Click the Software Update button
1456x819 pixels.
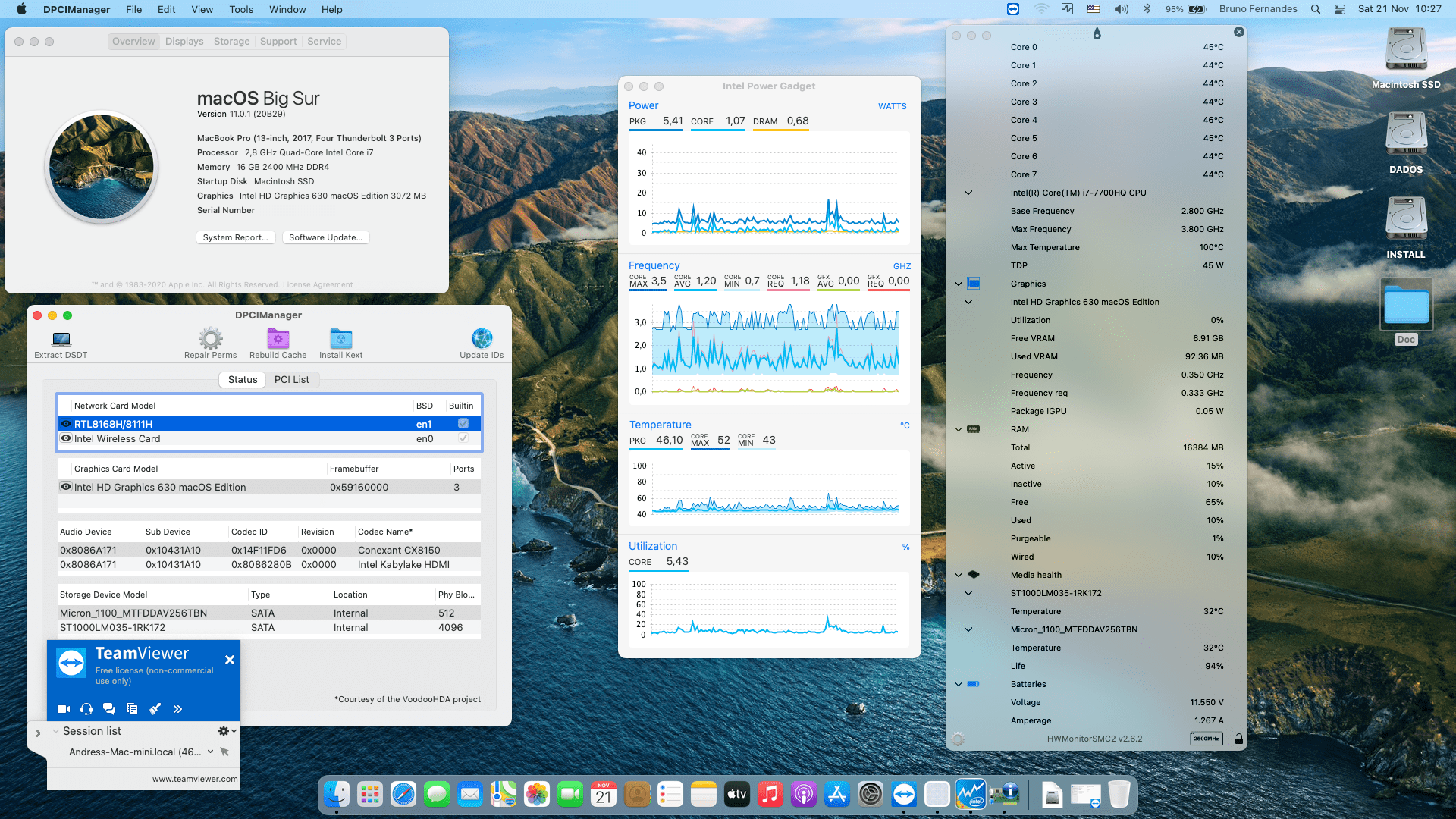(325, 237)
